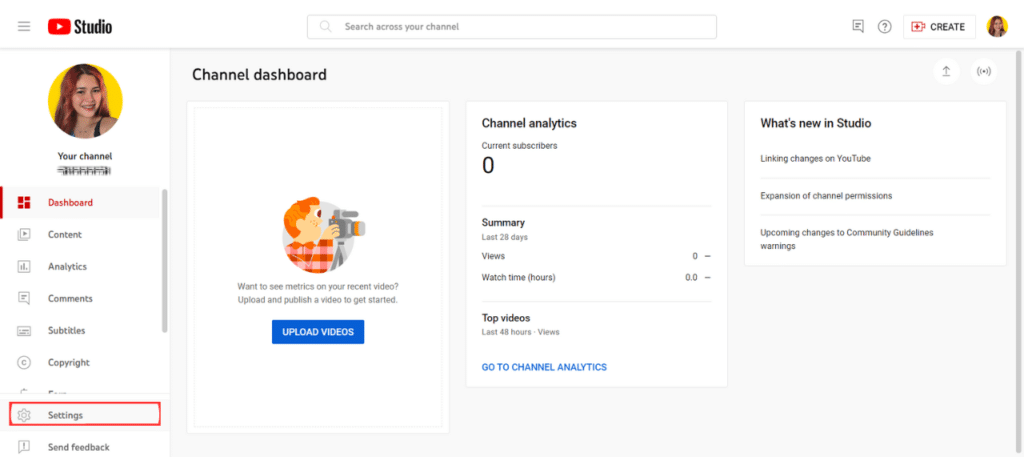Open the Subtitles page

(x=66, y=331)
